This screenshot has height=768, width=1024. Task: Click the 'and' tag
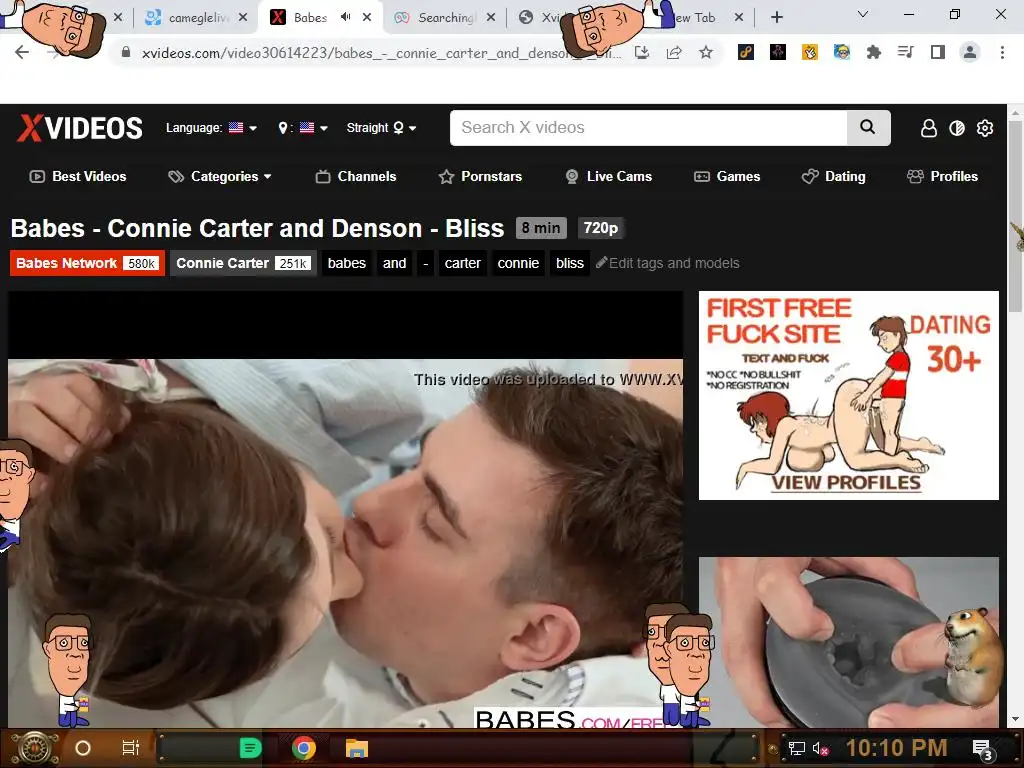(394, 263)
